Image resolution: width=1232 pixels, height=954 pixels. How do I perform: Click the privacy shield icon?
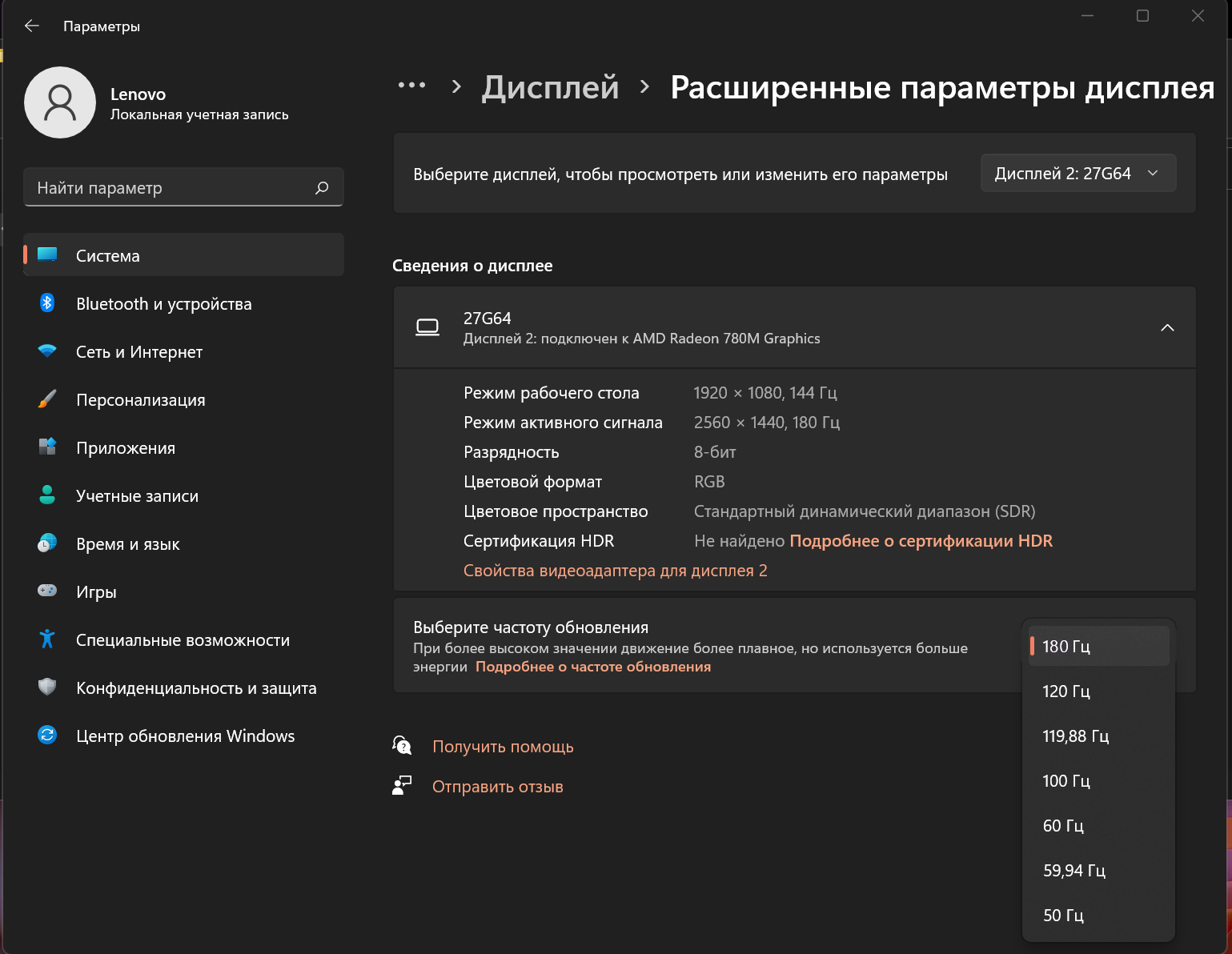tap(47, 687)
